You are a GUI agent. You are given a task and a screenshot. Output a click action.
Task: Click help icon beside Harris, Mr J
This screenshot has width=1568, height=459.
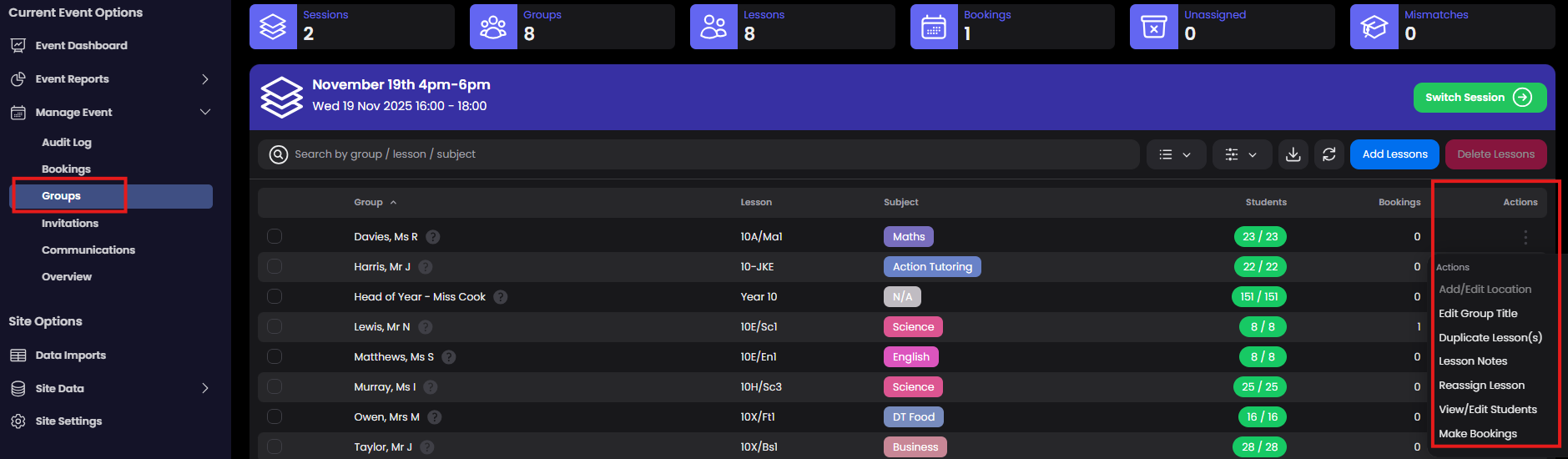coord(426,267)
